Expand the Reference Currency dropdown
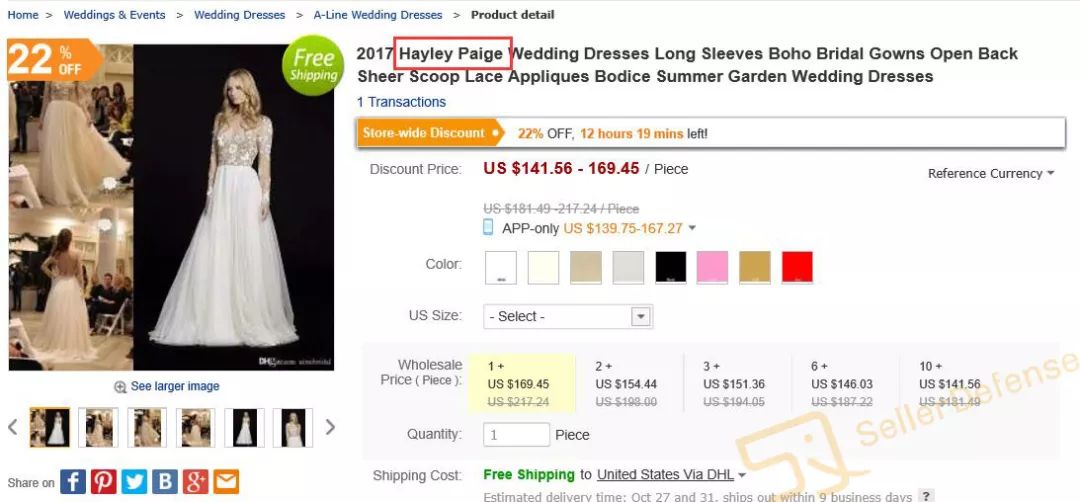This screenshot has width=1080, height=502. 990,173
